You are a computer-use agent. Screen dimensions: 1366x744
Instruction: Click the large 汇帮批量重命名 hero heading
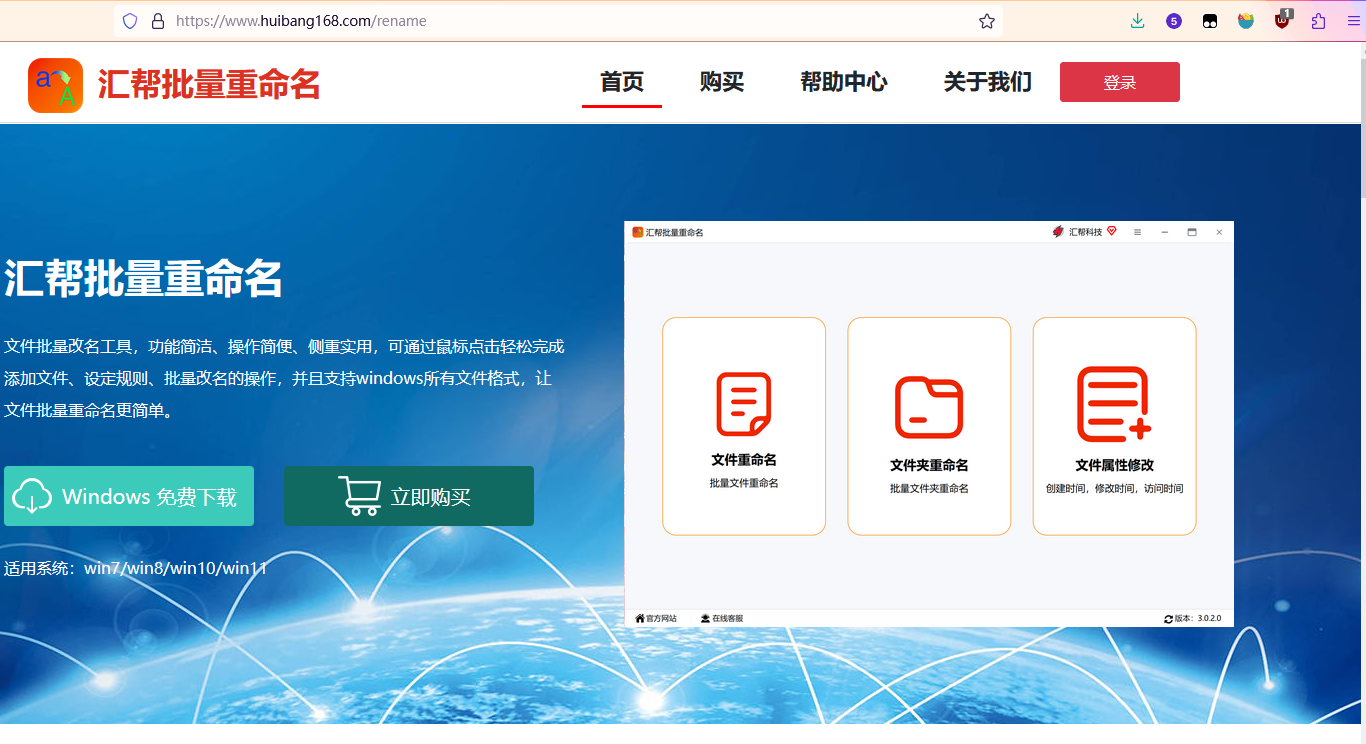pyautogui.click(x=143, y=279)
